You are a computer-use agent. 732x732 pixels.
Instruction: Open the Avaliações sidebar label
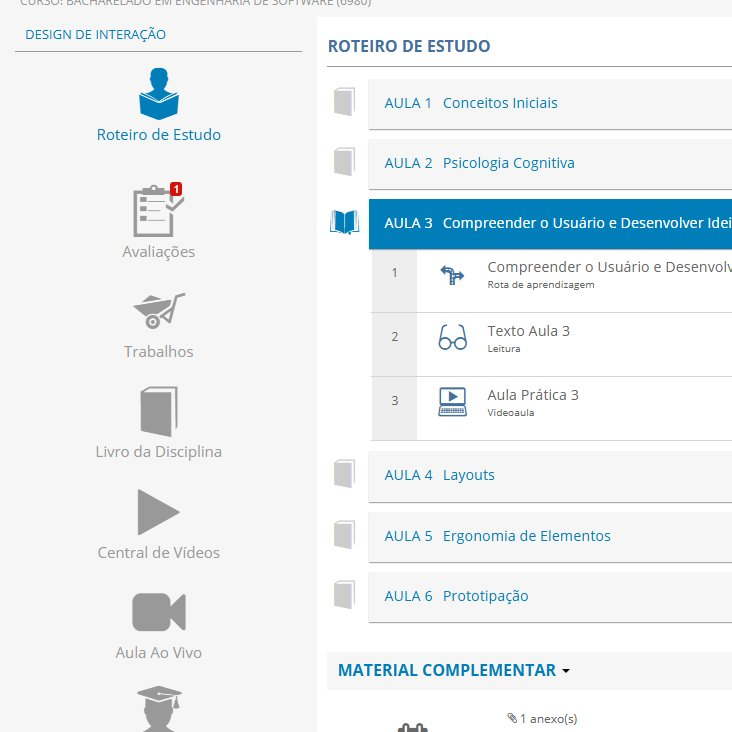[159, 252]
